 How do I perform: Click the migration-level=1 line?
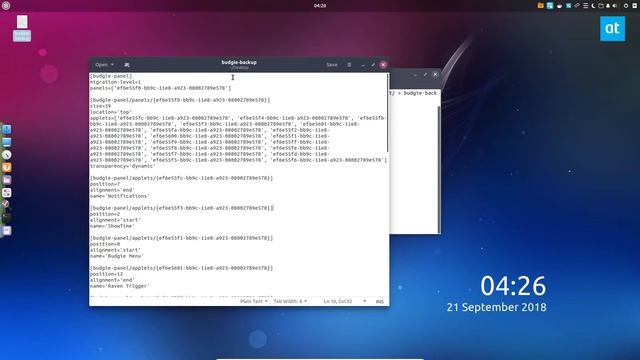116,82
